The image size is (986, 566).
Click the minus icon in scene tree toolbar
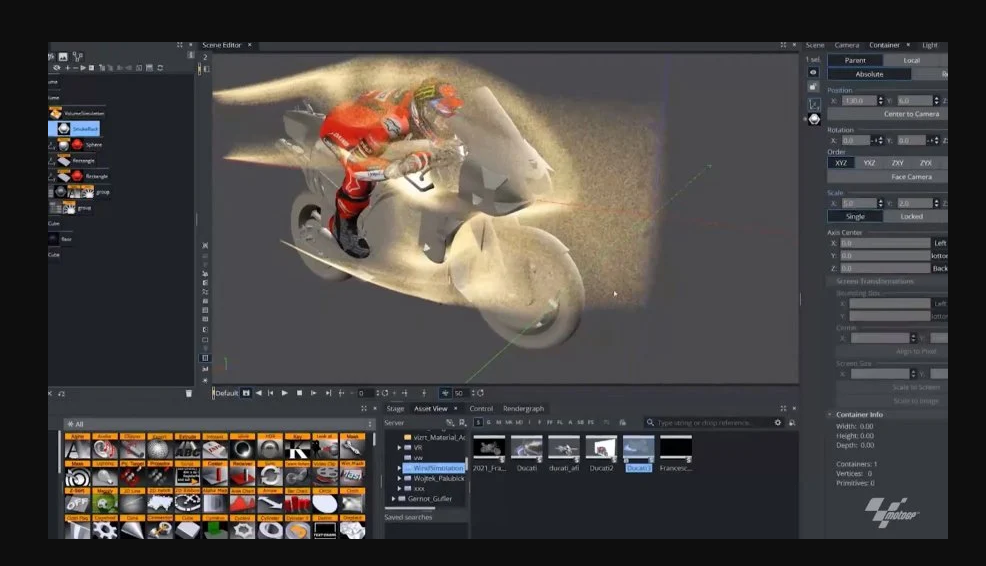tap(75, 68)
